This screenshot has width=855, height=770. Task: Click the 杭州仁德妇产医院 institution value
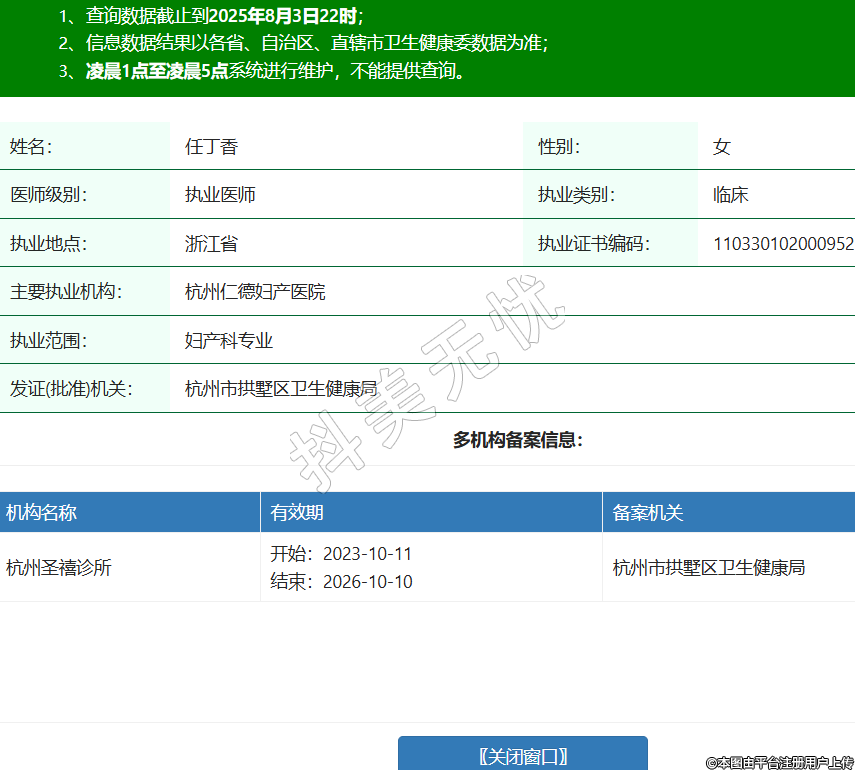(255, 292)
